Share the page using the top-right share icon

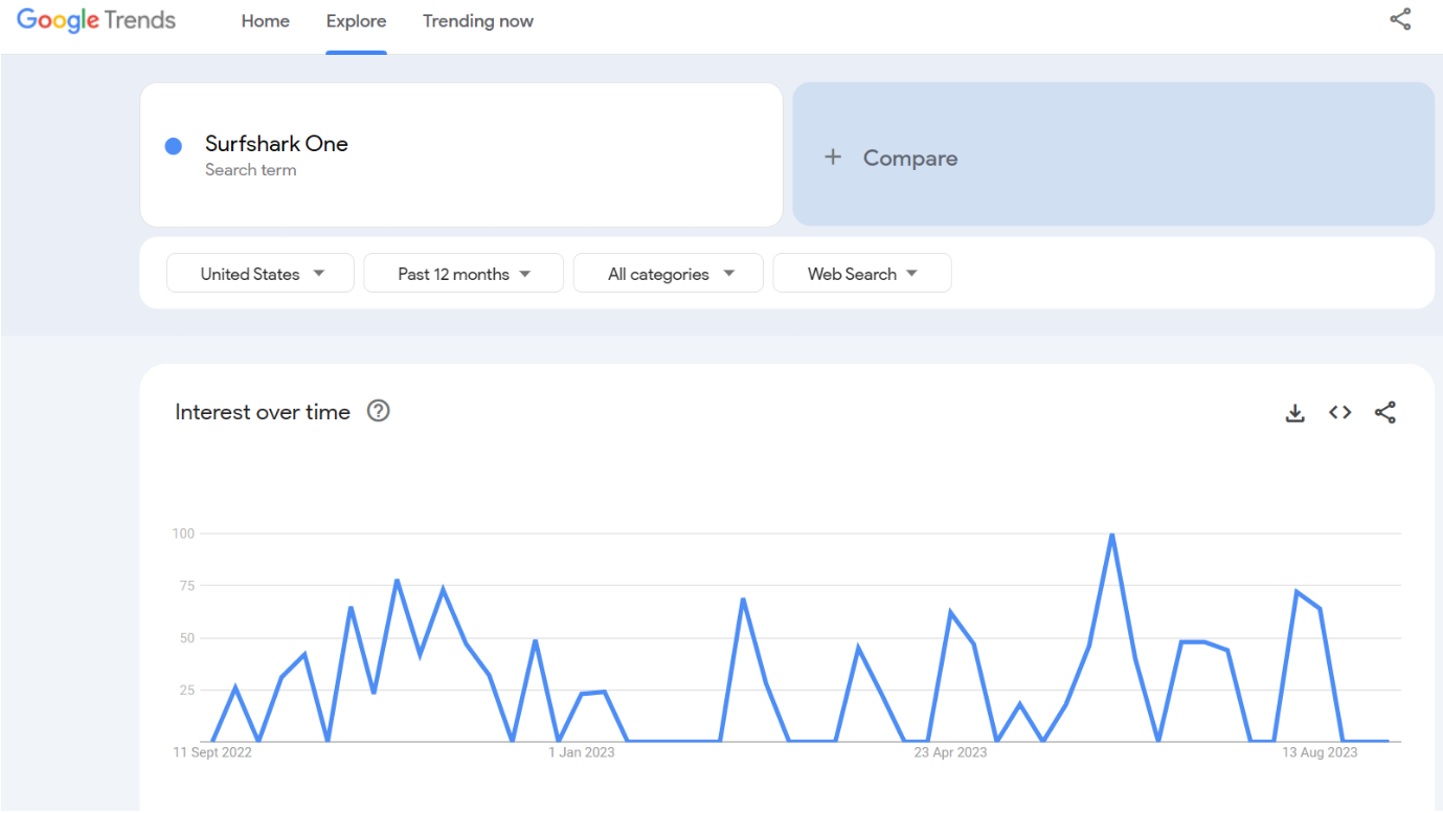click(1400, 19)
